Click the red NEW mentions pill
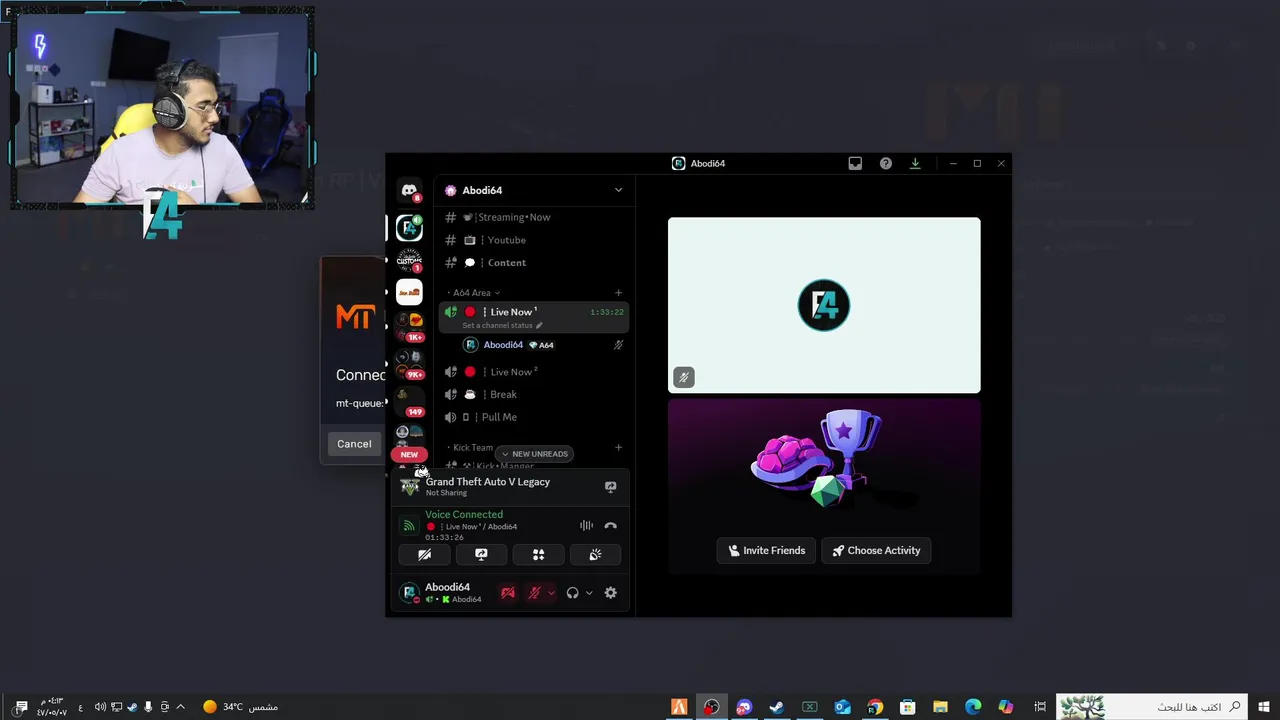 tap(409, 454)
